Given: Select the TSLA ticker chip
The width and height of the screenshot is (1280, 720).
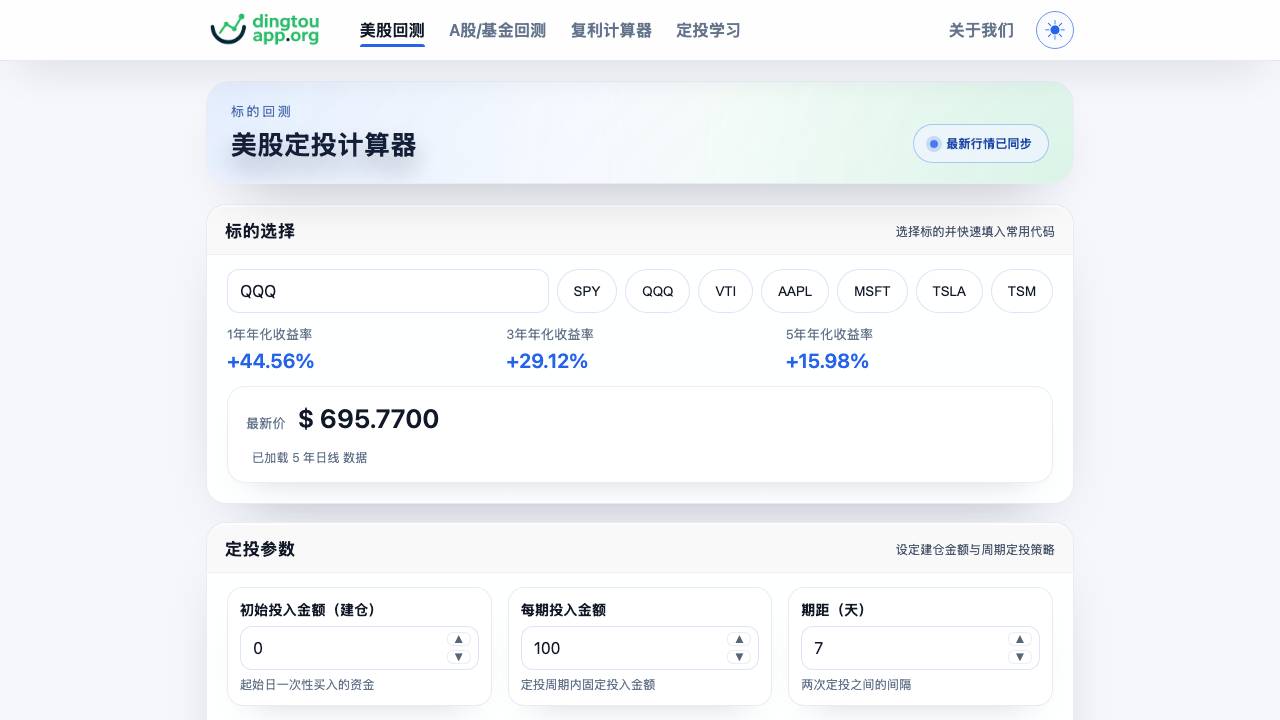Looking at the screenshot, I should [949, 291].
